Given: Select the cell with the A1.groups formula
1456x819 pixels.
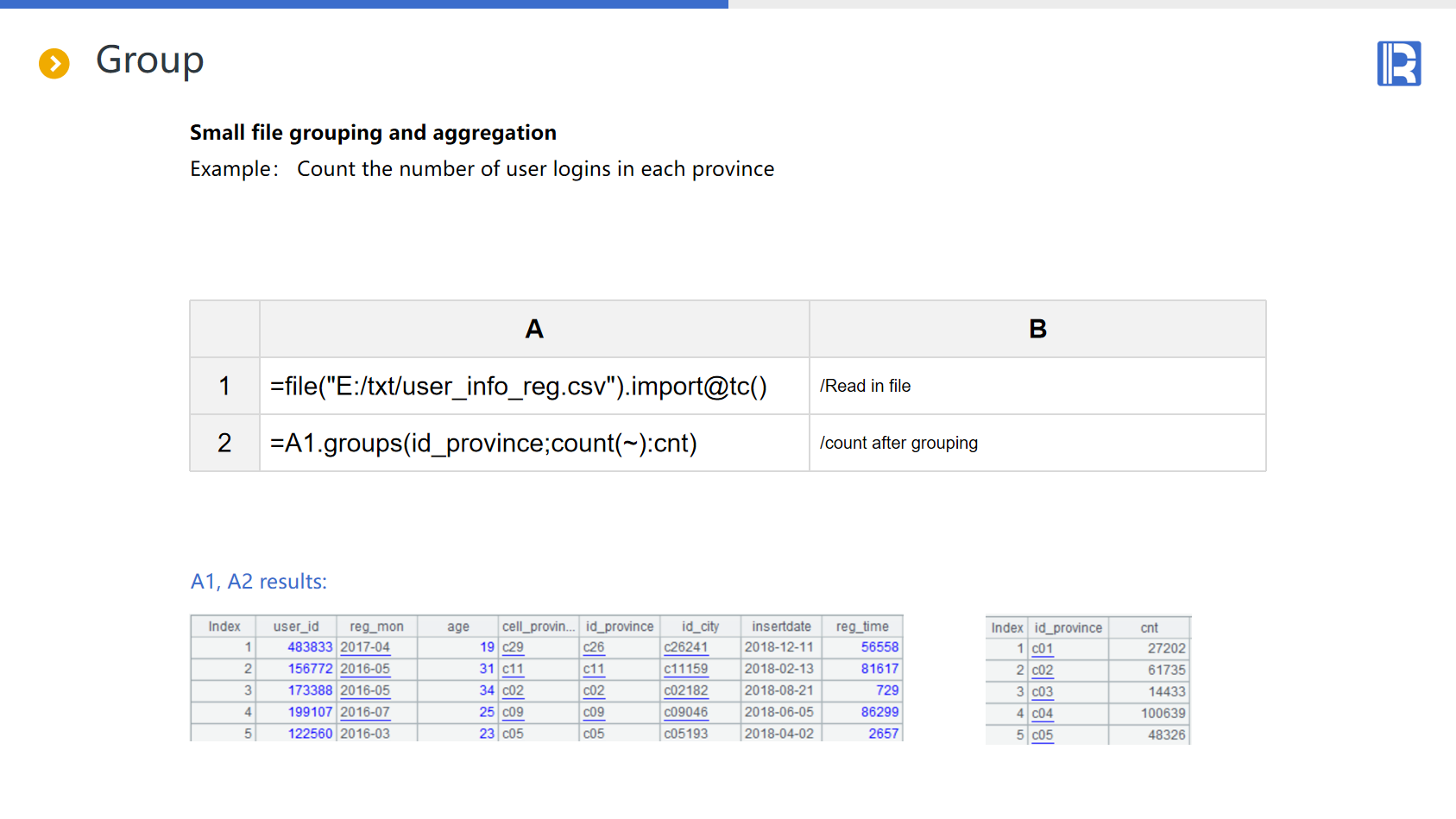Looking at the screenshot, I should [x=483, y=444].
